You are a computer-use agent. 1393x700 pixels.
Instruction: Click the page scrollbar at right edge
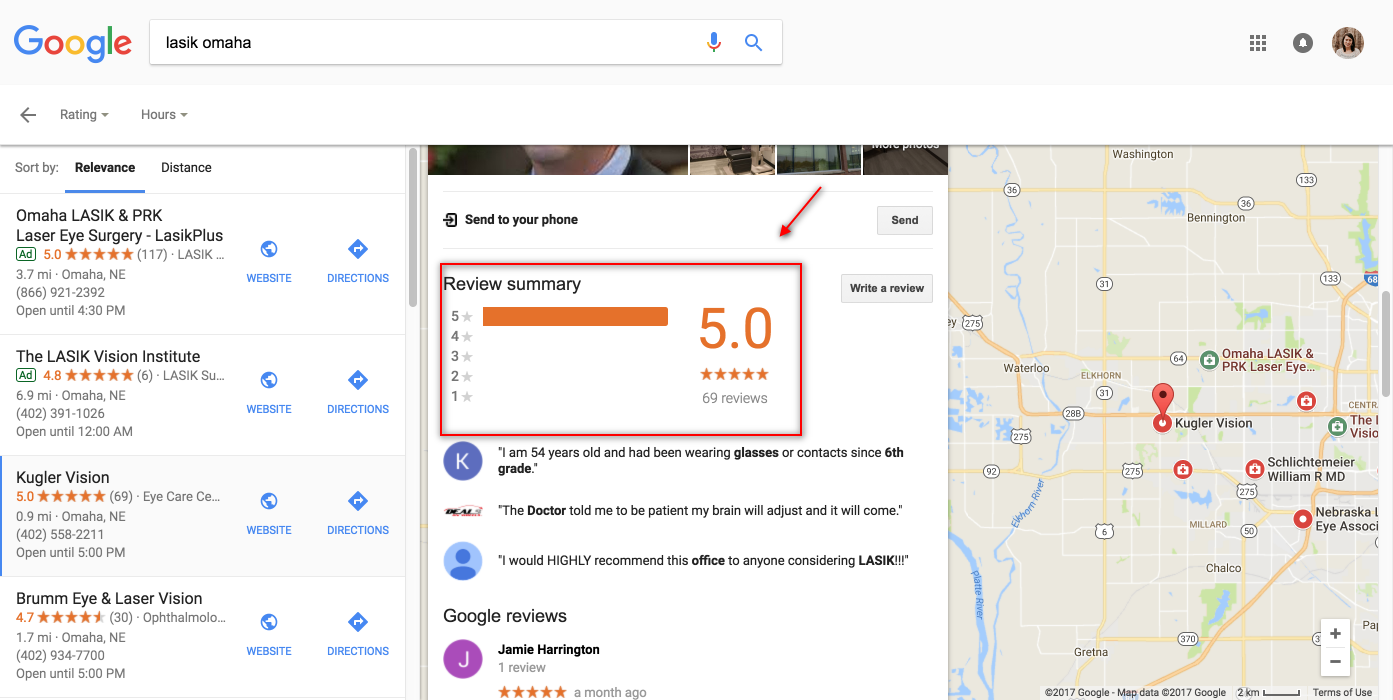(x=1387, y=345)
